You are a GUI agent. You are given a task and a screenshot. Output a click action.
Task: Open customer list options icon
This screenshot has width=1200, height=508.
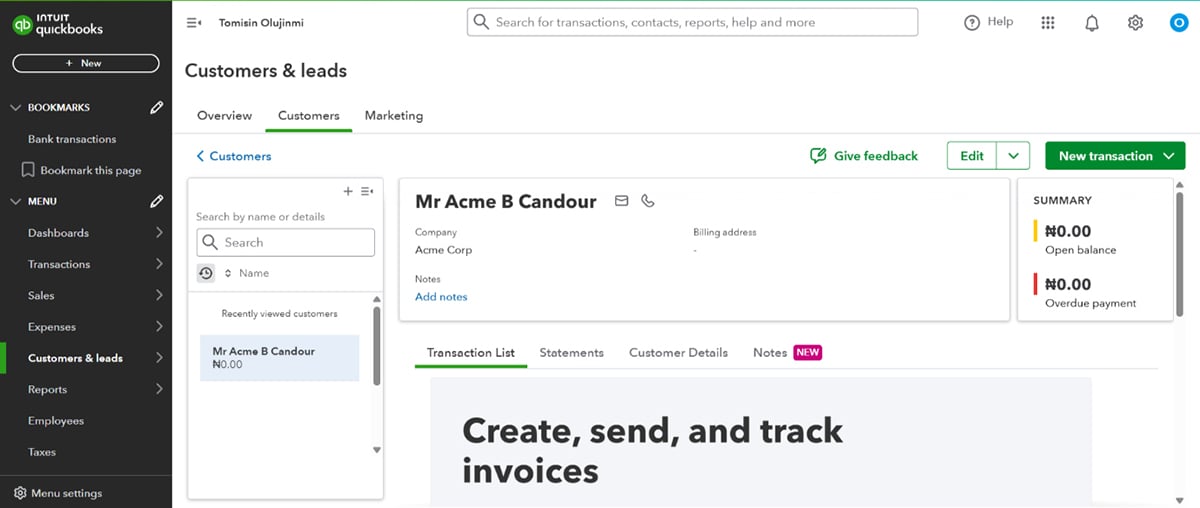[367, 191]
